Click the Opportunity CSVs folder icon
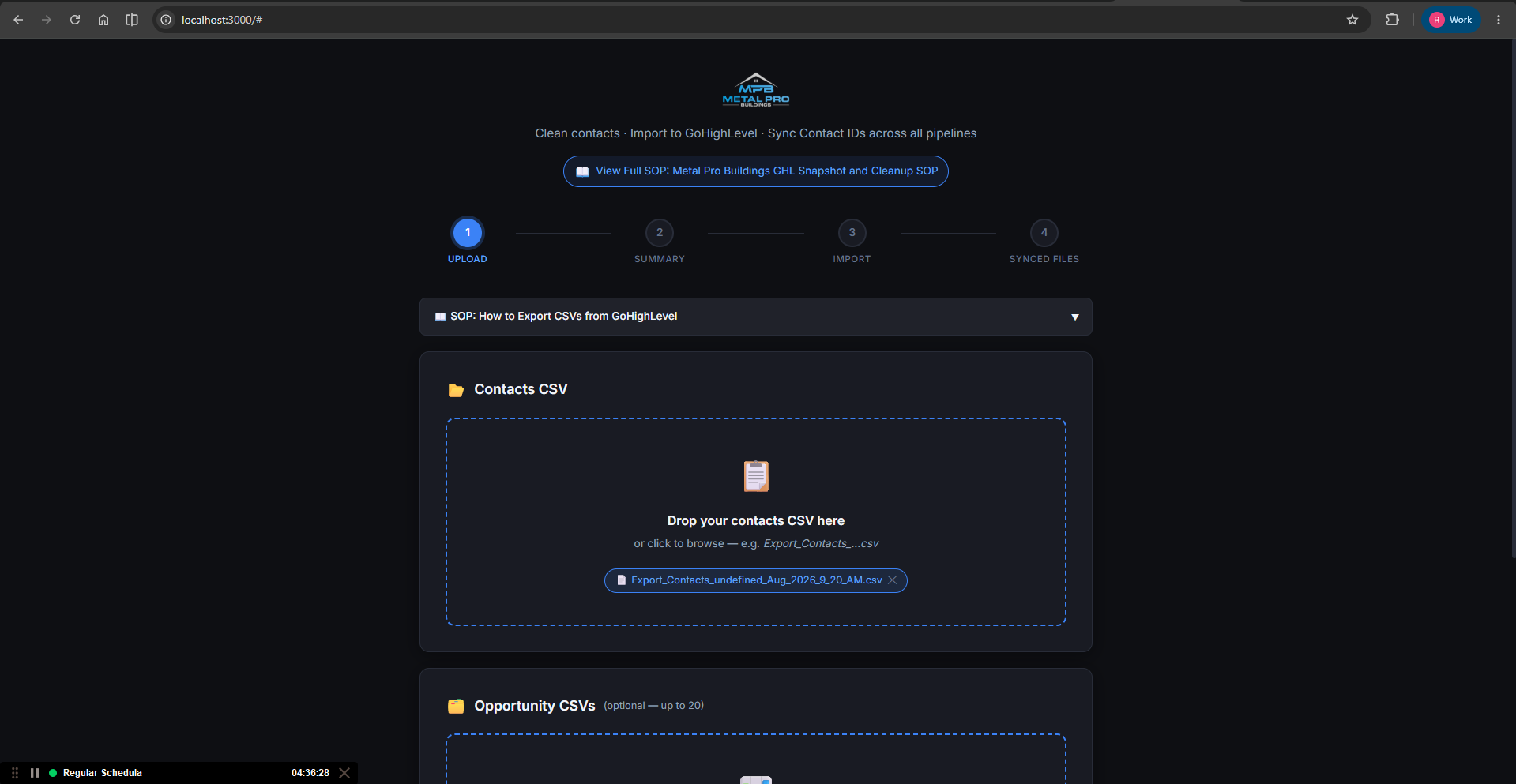Screen dimensions: 1516x784 [456, 707]
